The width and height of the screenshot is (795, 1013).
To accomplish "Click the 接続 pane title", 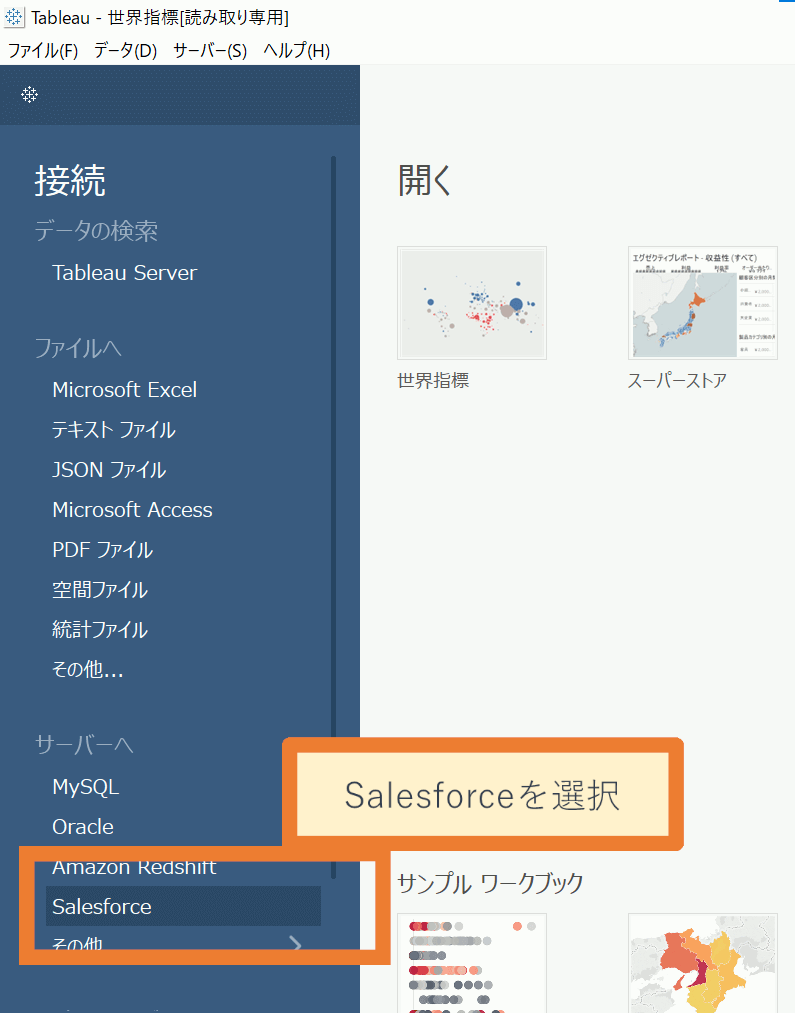I will (x=70, y=180).
